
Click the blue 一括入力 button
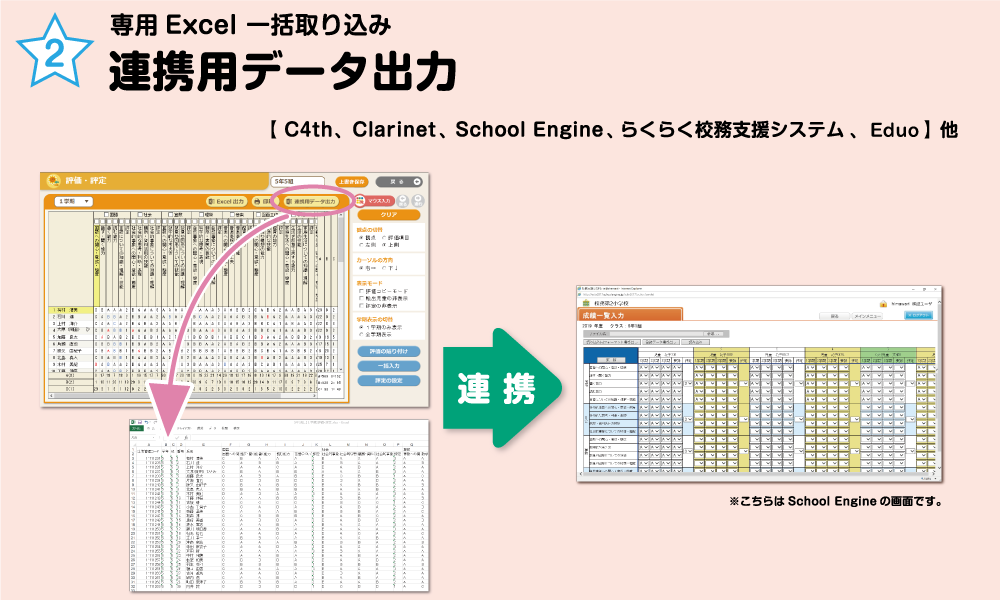point(389,366)
